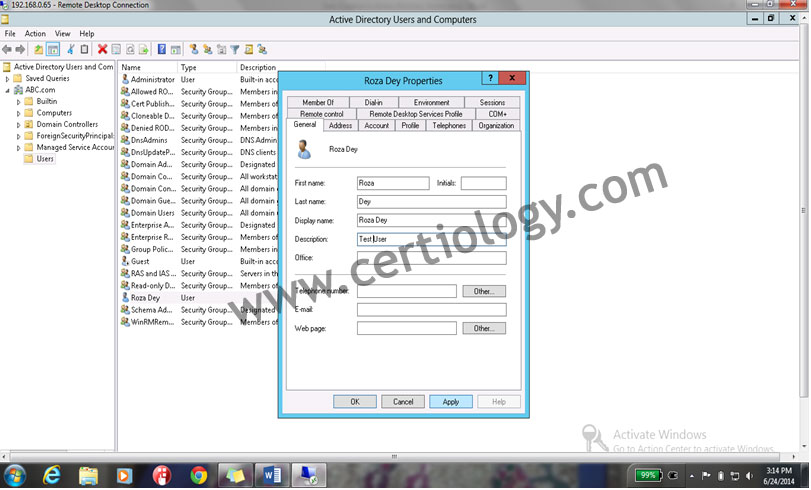The height and width of the screenshot is (490, 811).
Task: Click the Apply button
Action: coord(450,402)
